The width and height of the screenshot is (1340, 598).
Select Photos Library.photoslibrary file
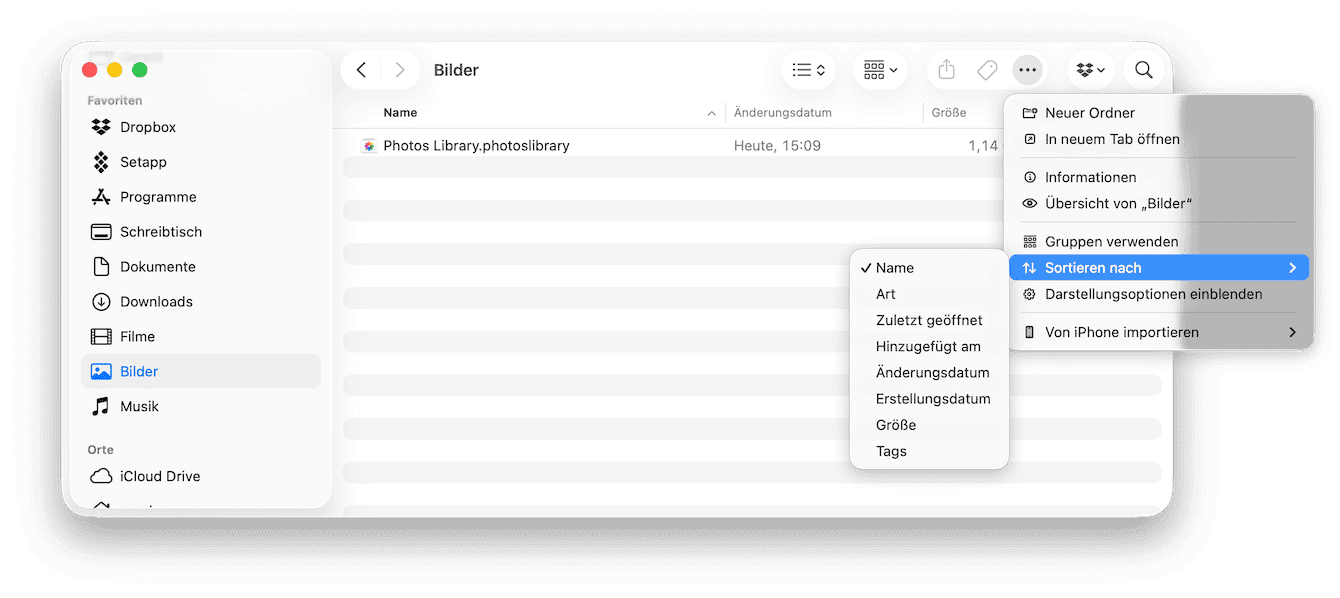click(x=476, y=146)
